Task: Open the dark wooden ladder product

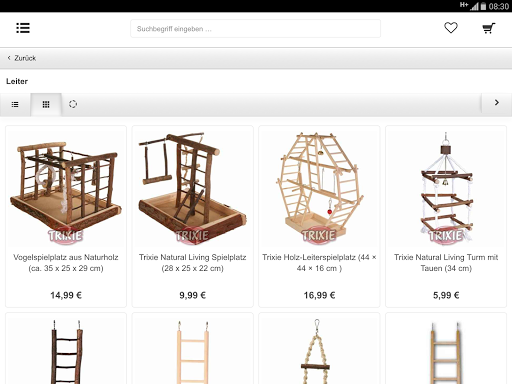Action: click(66, 350)
